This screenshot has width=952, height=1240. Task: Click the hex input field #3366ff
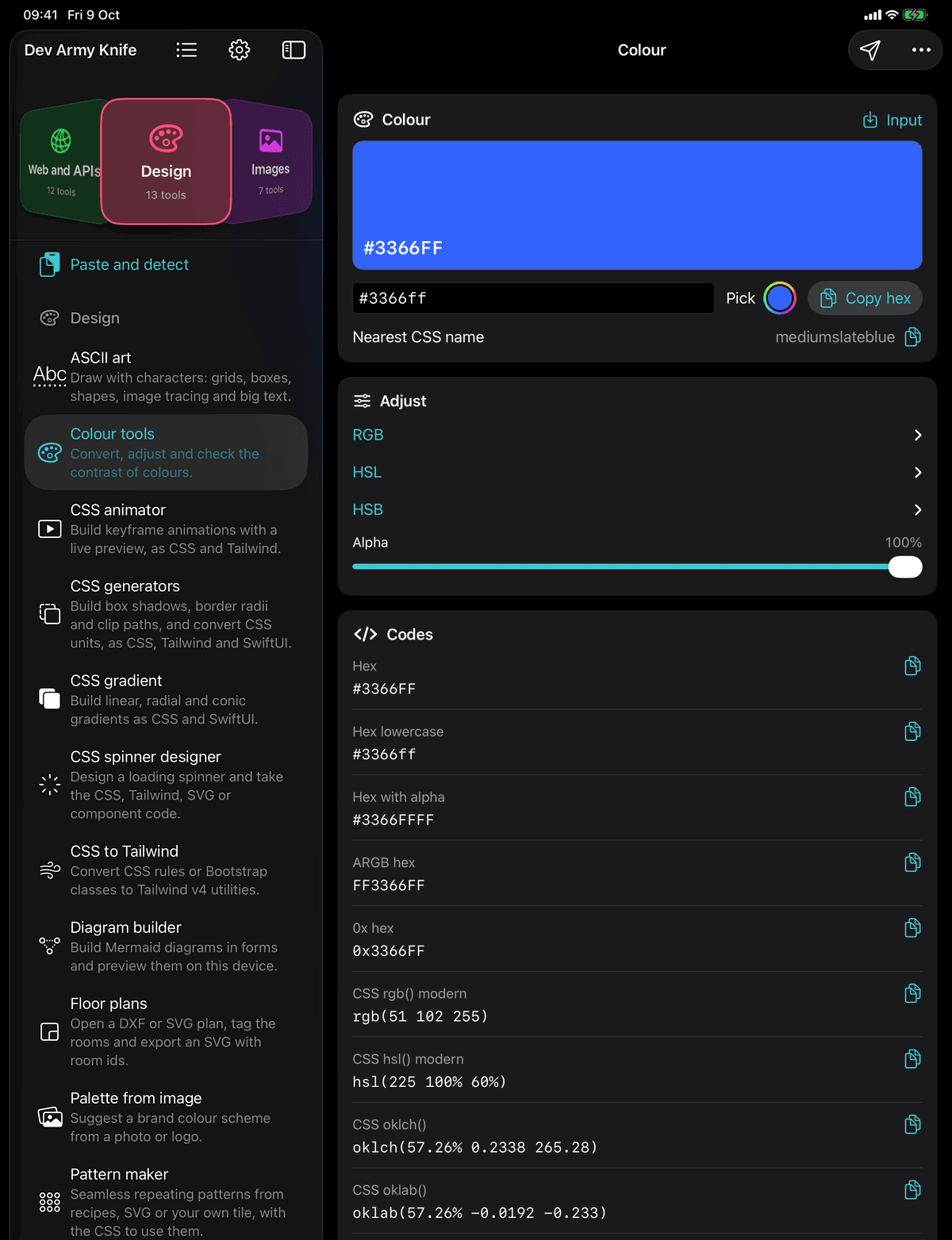(x=533, y=298)
